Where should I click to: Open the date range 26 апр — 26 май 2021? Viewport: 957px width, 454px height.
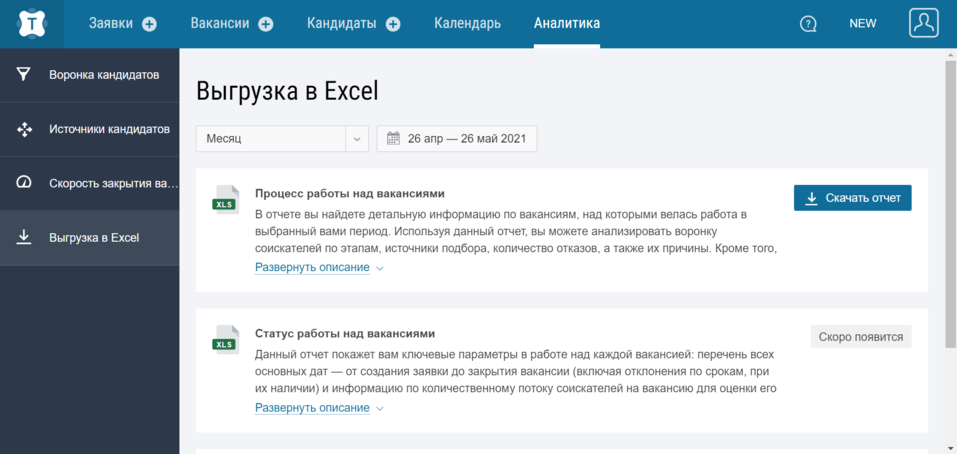click(457, 139)
